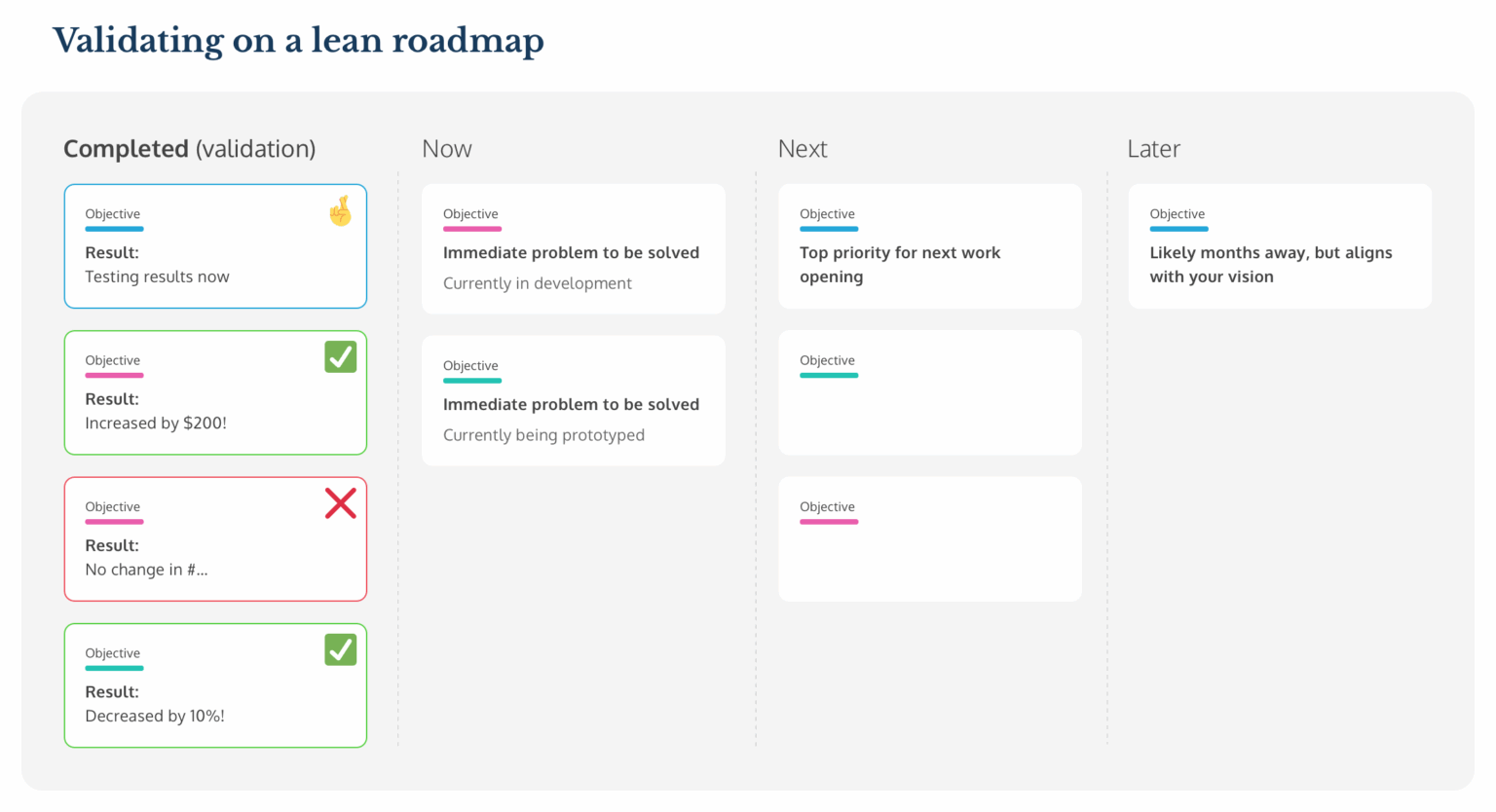This screenshot has width=1496, height=812.
Task: Open the 'Top priority for next work opening' card
Action: click(x=929, y=245)
